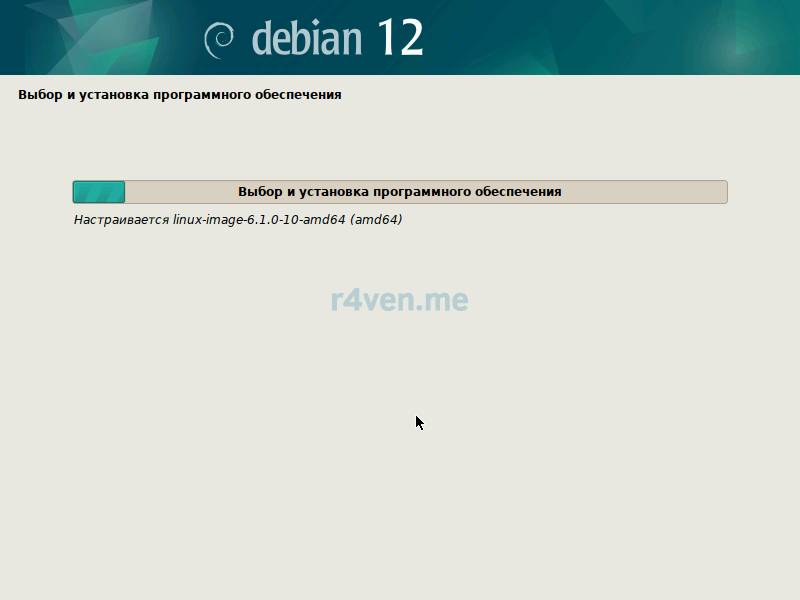
Task: Click the word "Настраивается" in the status line
Action: pyautogui.click(x=121, y=220)
